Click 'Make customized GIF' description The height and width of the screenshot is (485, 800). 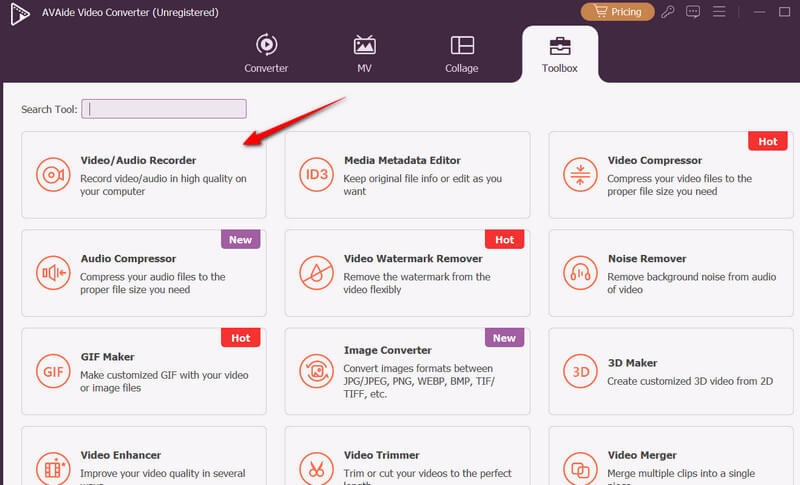[x=164, y=381]
